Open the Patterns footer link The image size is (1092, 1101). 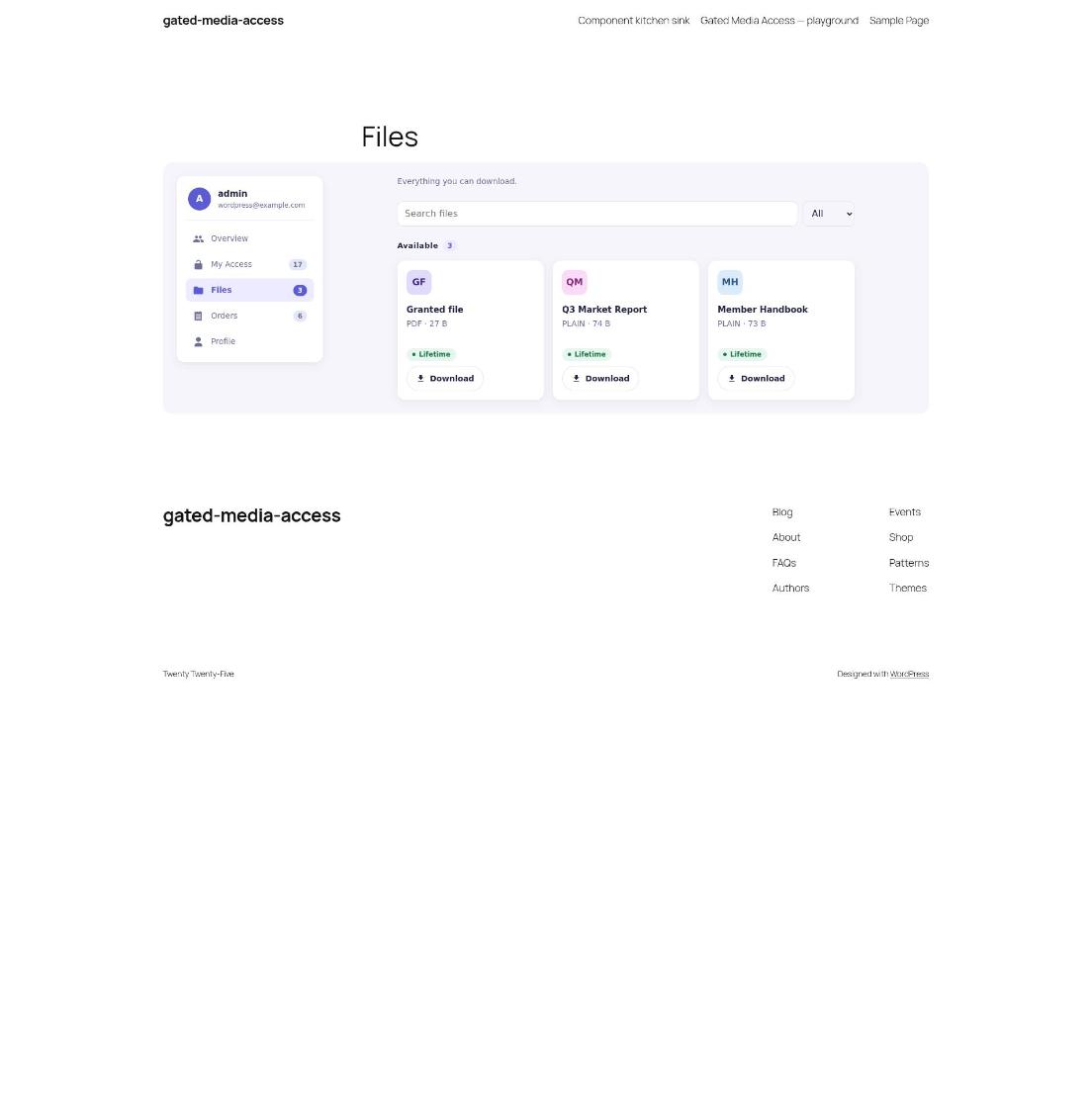tap(909, 563)
